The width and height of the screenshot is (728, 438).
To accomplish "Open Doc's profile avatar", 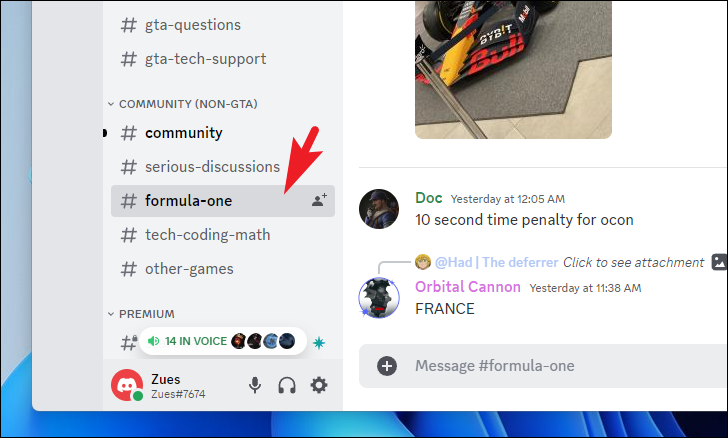I will [379, 209].
